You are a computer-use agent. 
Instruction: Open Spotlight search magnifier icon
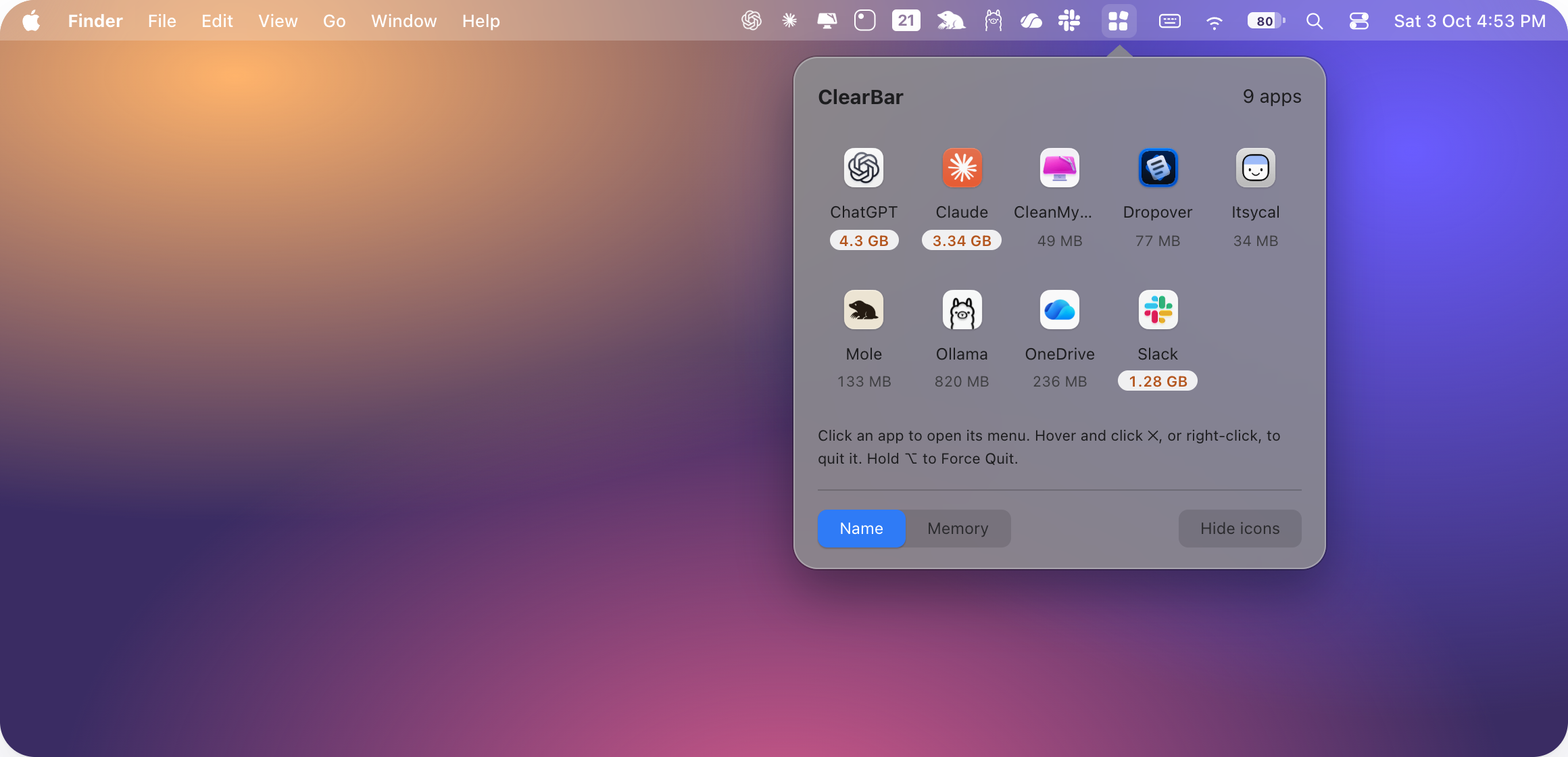1315,21
